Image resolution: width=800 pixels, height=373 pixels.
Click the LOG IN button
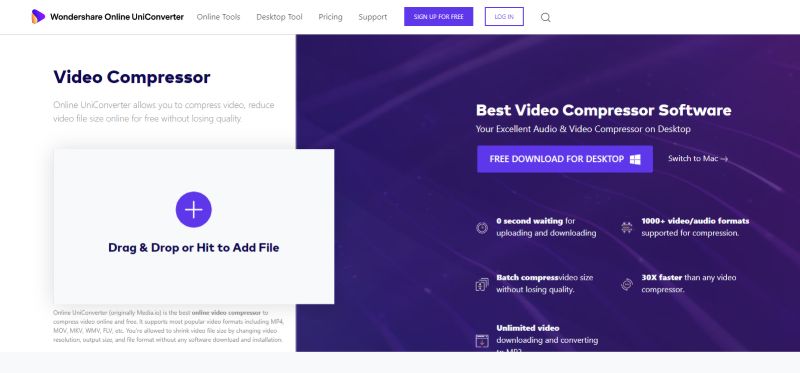pos(504,16)
